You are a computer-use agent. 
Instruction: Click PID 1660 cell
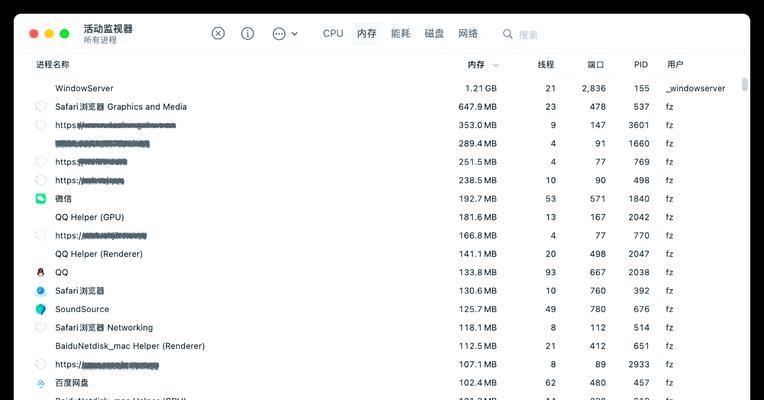click(x=638, y=144)
